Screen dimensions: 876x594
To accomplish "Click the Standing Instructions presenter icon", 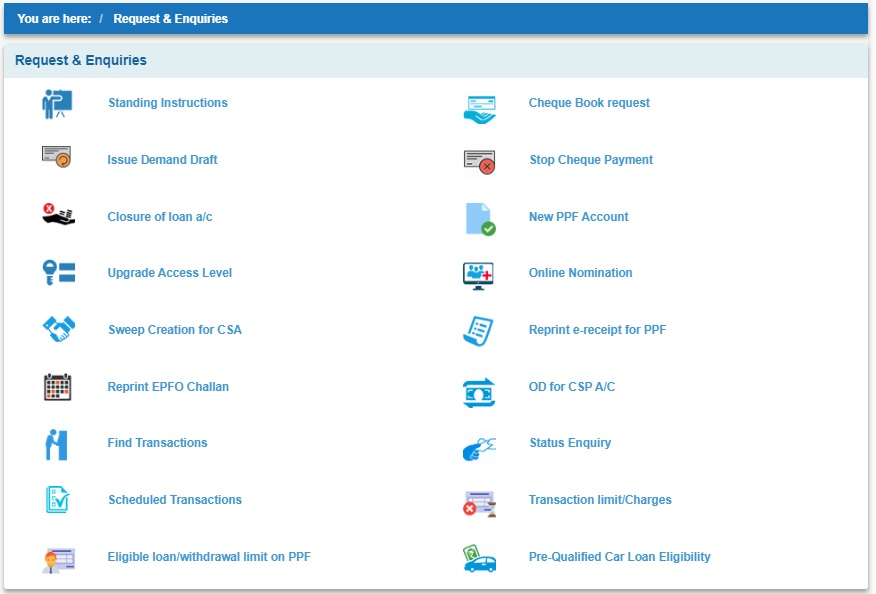I will pos(57,104).
